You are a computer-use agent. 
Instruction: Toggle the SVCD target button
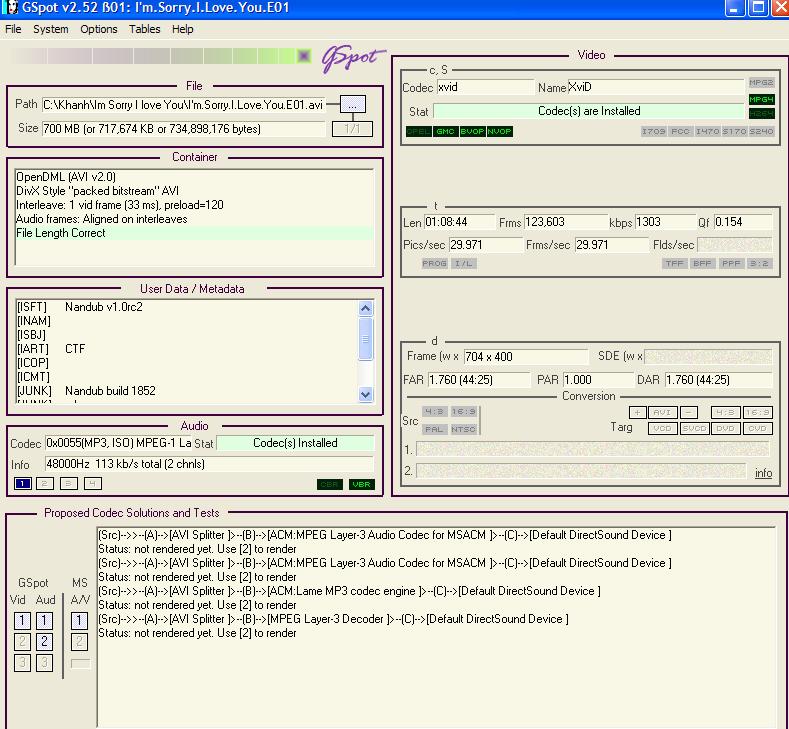[694, 429]
